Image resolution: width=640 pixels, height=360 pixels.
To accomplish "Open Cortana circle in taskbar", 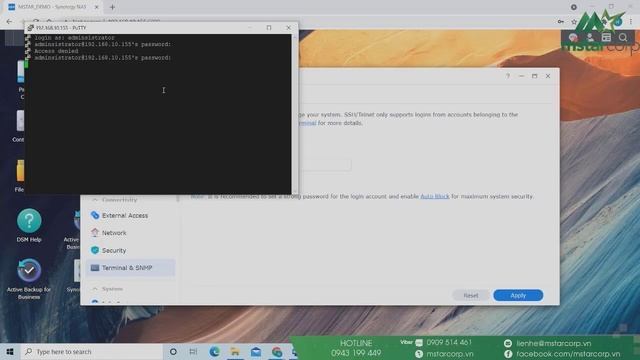I will coord(173,351).
